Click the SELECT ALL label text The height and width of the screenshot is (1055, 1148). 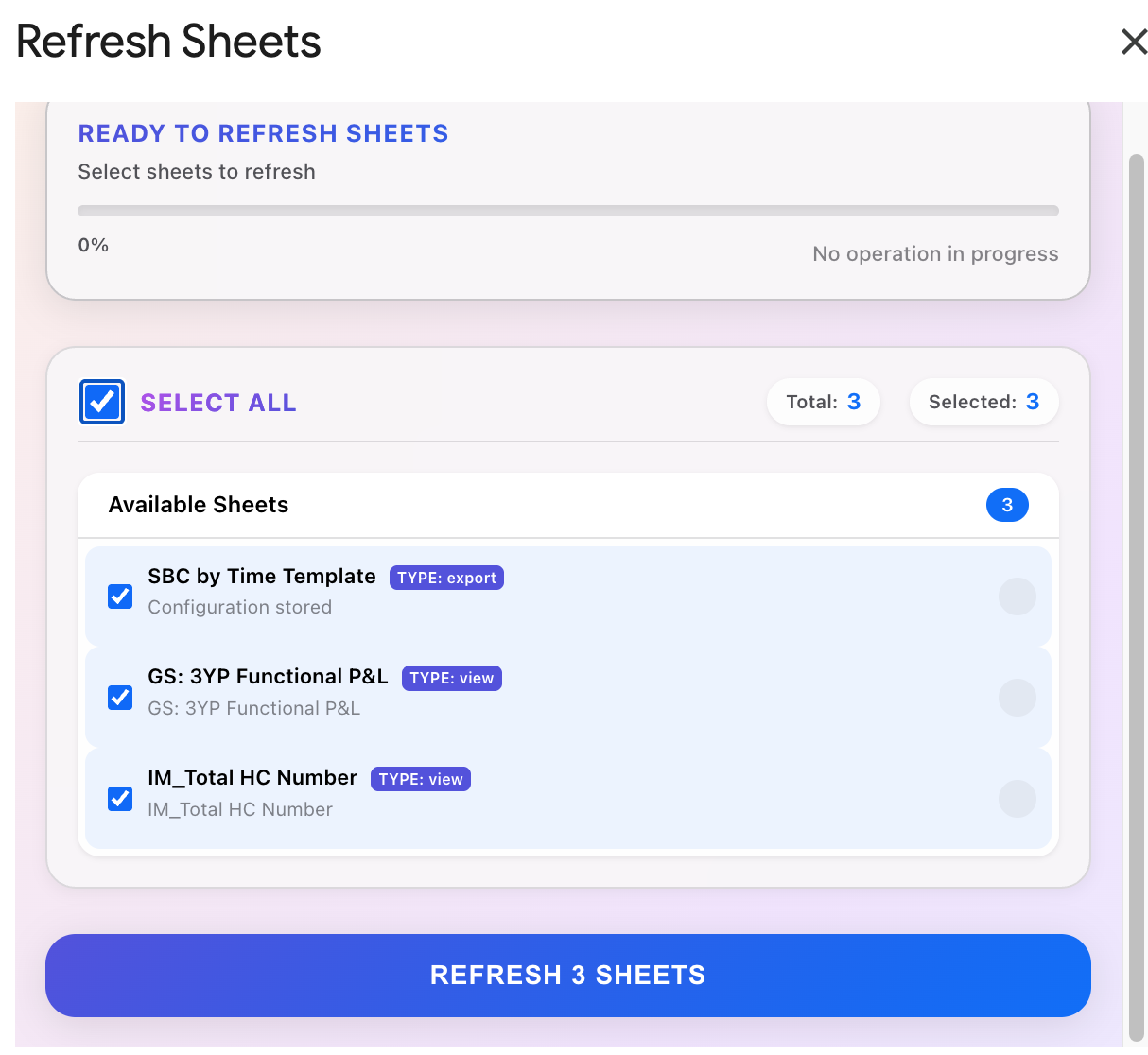point(218,403)
